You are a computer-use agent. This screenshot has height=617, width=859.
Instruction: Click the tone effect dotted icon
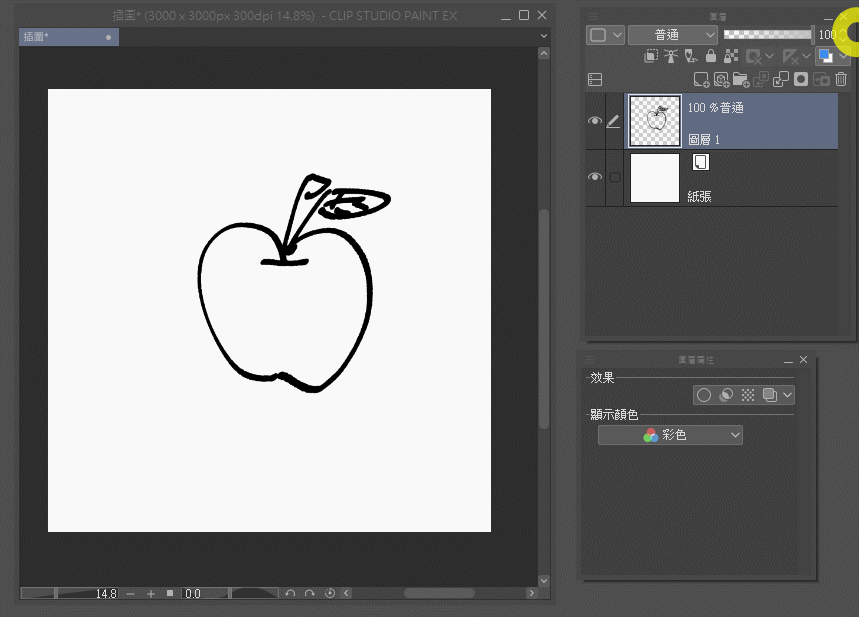tap(747, 395)
